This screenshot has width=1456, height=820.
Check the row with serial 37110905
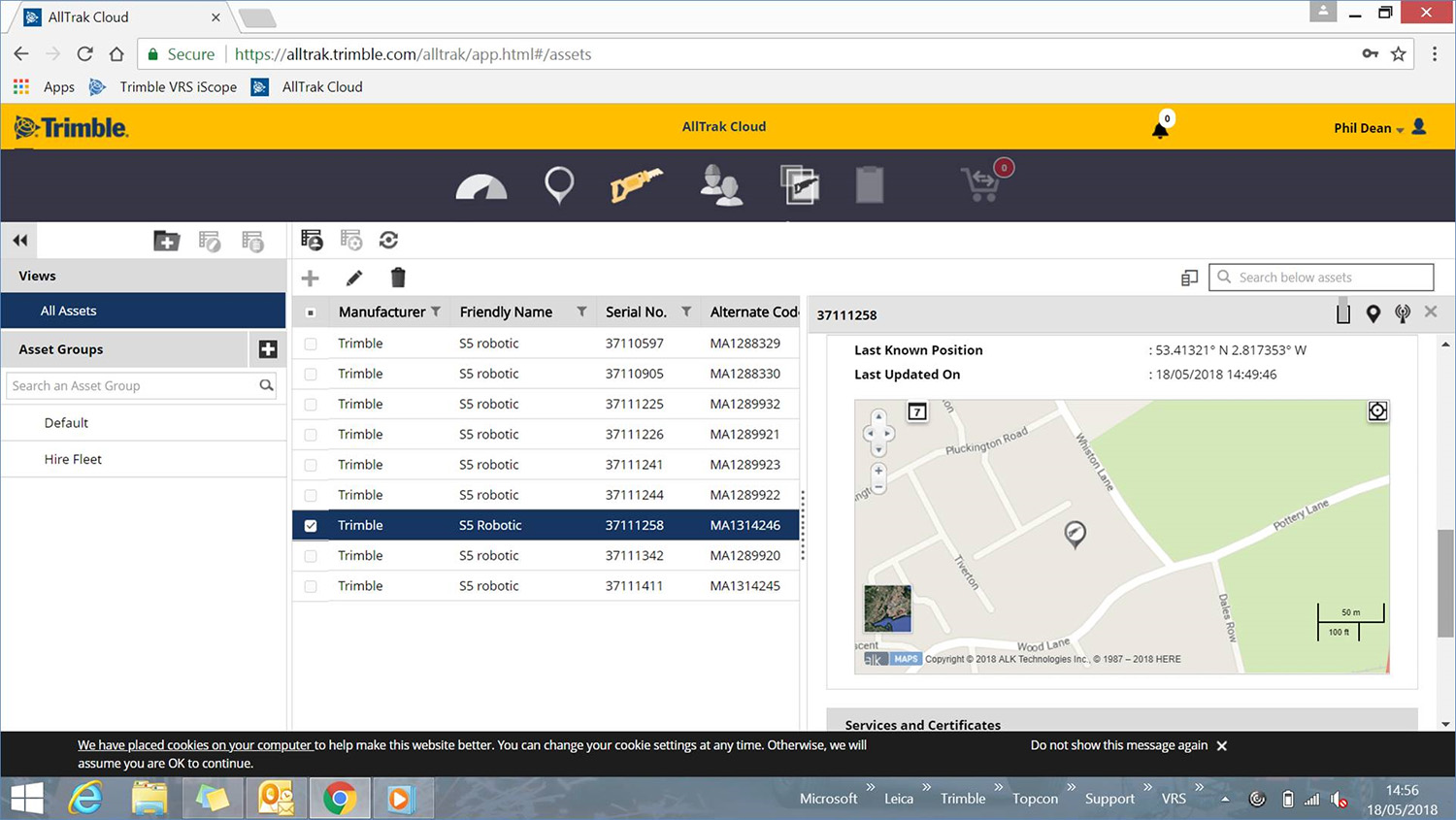pos(311,374)
